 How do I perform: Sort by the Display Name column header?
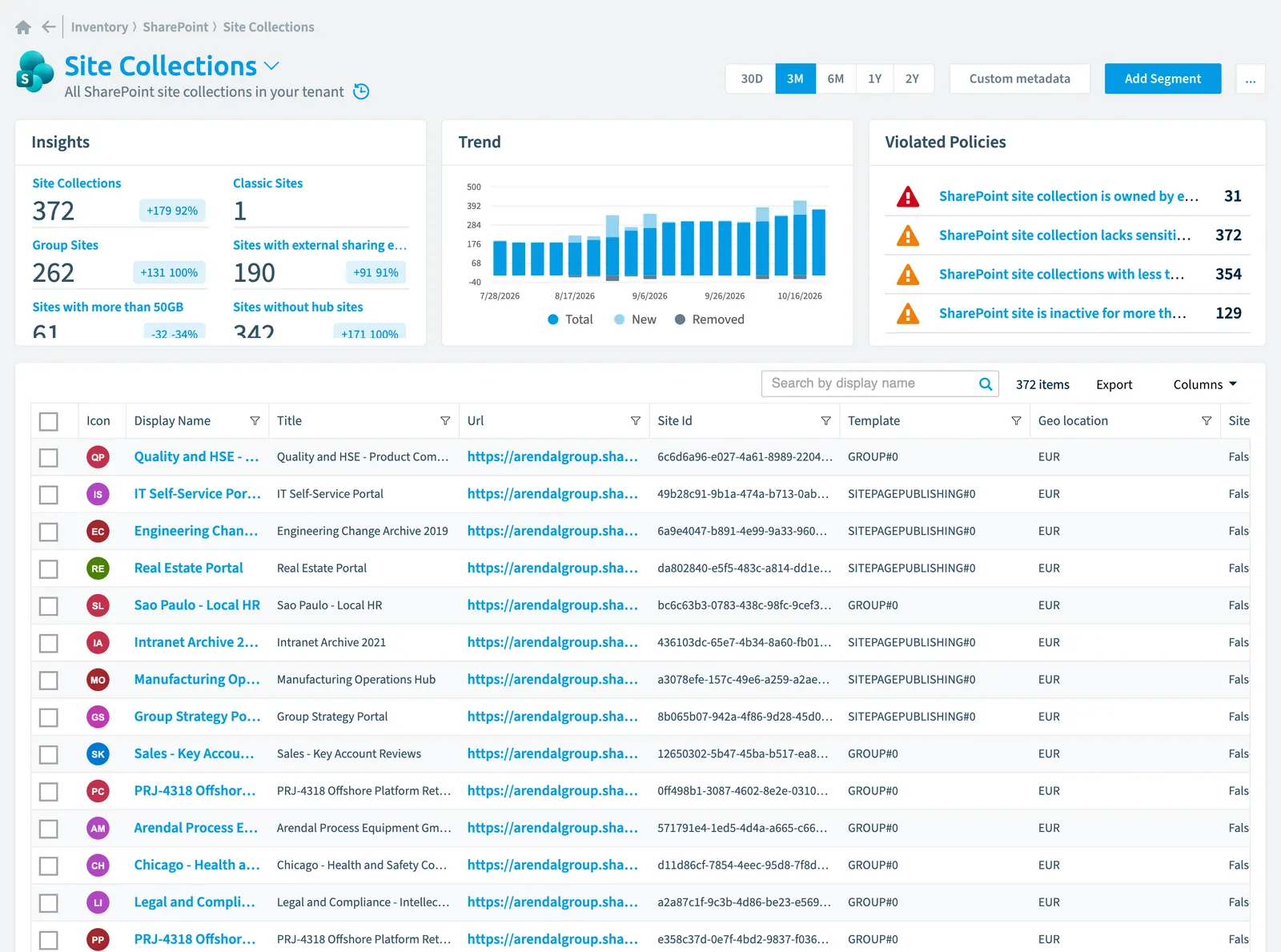pyautogui.click(x=172, y=421)
